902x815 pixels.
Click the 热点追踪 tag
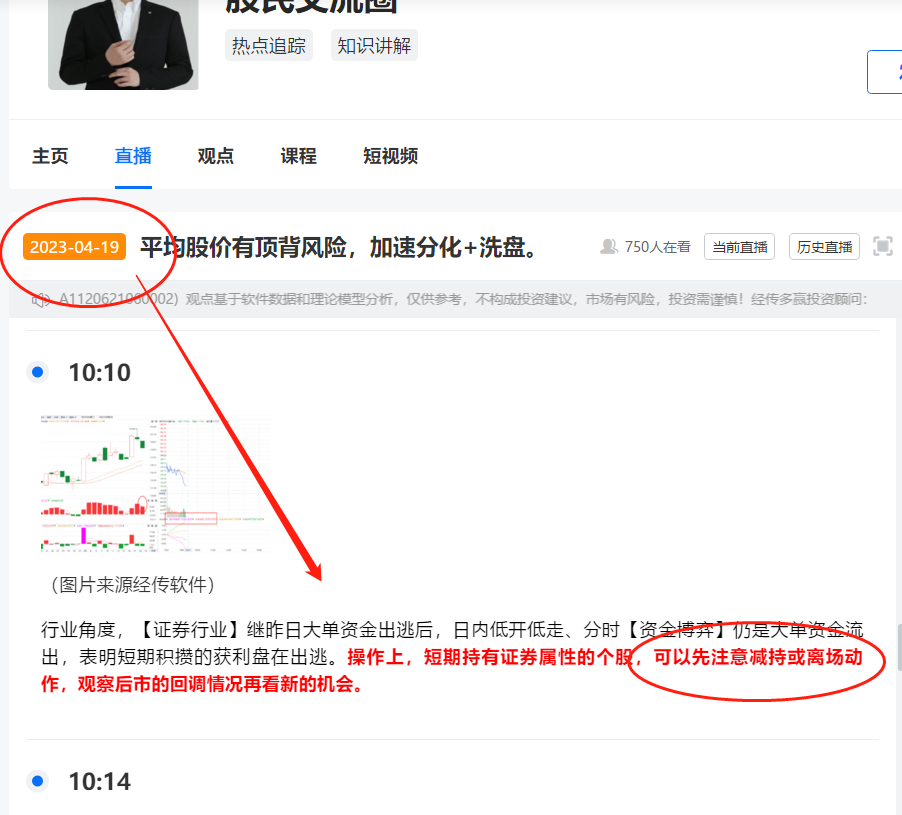click(x=269, y=45)
